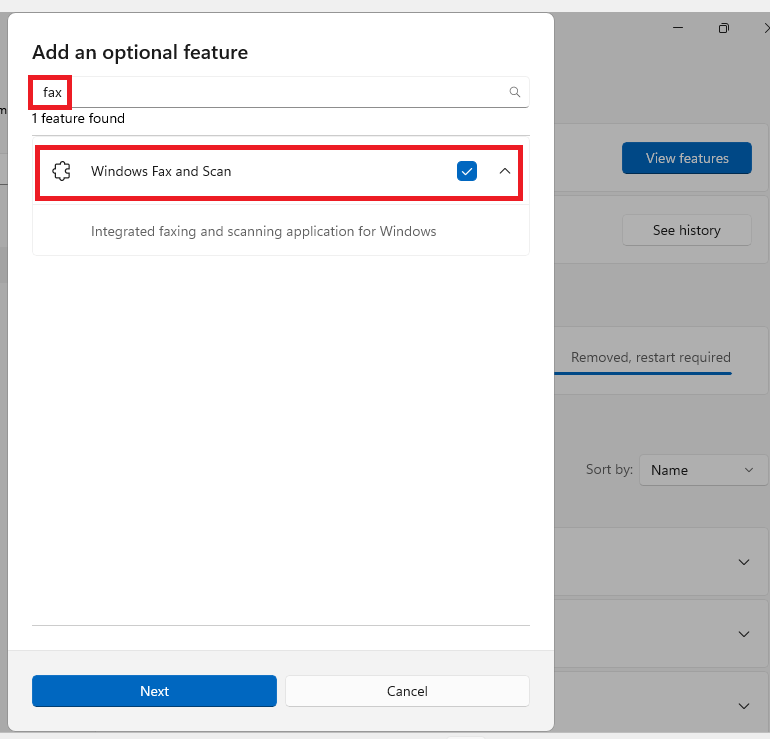
Task: Expand the bottom feature row chevron
Action: pos(744,705)
